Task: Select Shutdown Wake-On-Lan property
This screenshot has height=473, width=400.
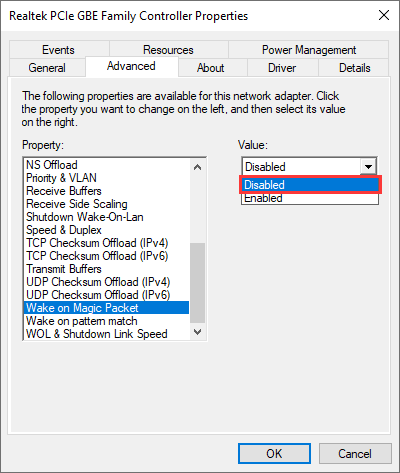Action: [x=85, y=217]
